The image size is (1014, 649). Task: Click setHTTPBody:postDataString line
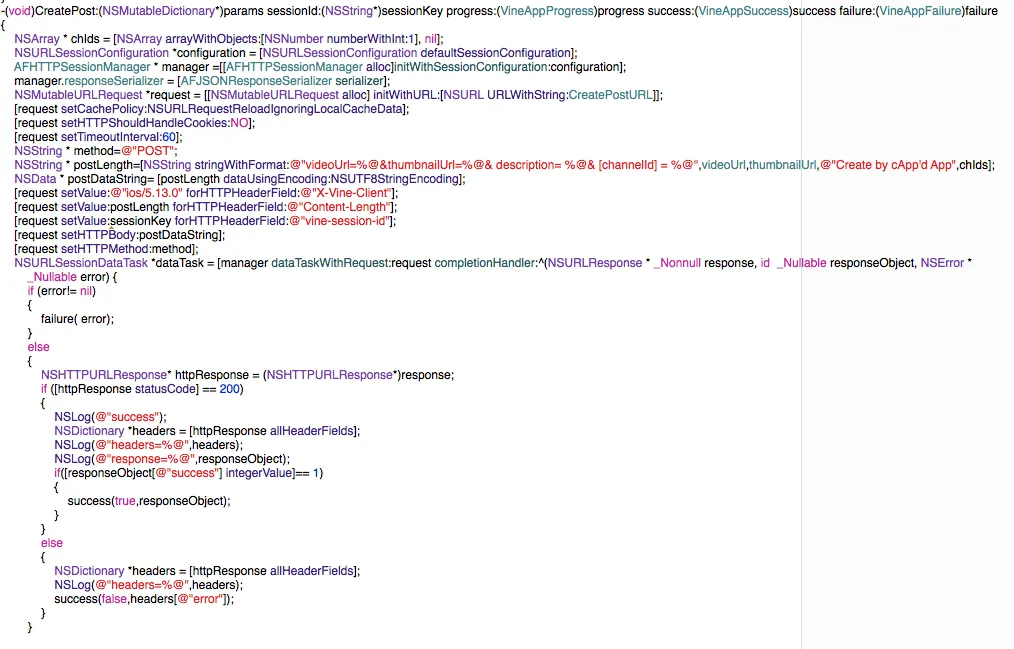120,235
